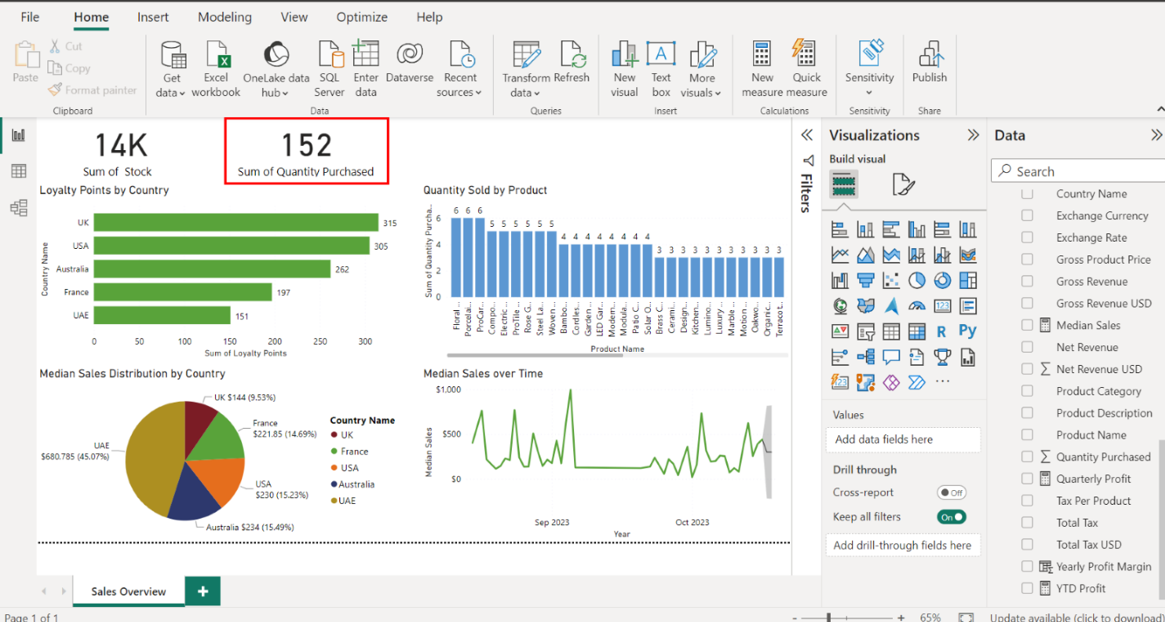Select the Python visual icon

[967, 331]
